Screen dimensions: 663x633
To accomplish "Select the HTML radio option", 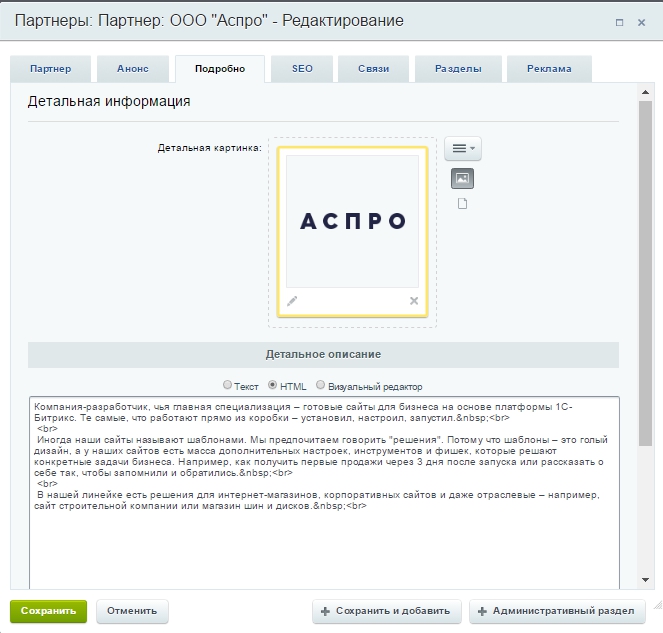I will pyautogui.click(x=273, y=385).
